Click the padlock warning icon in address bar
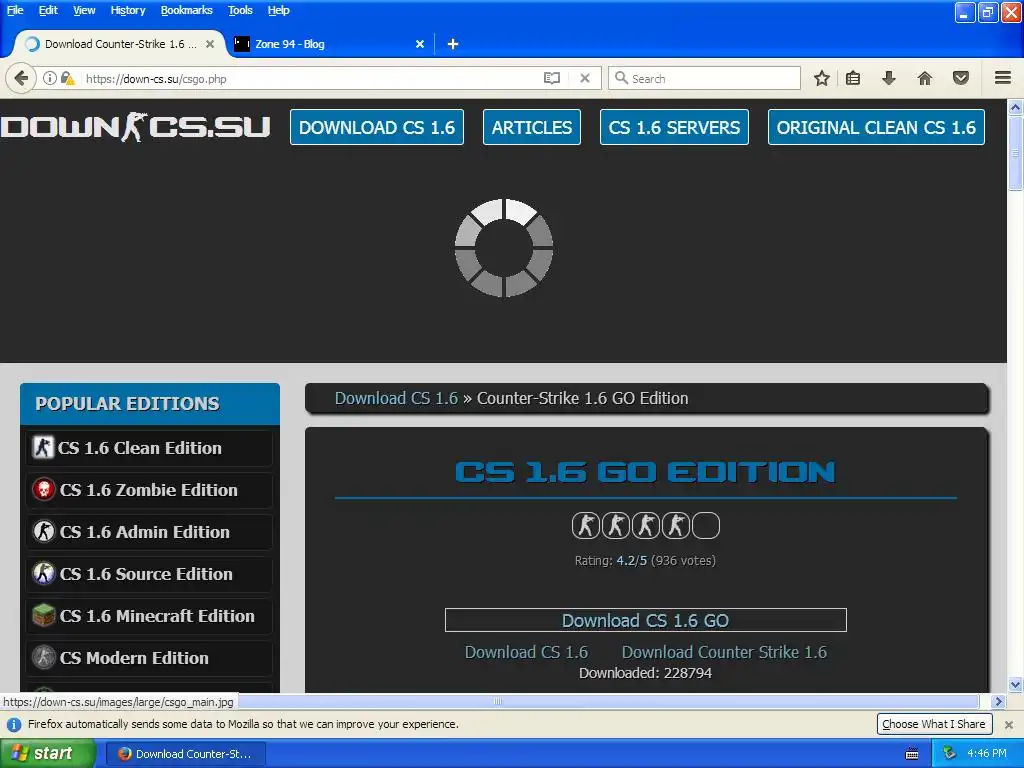Screen dimensions: 1024x768 [67, 78]
